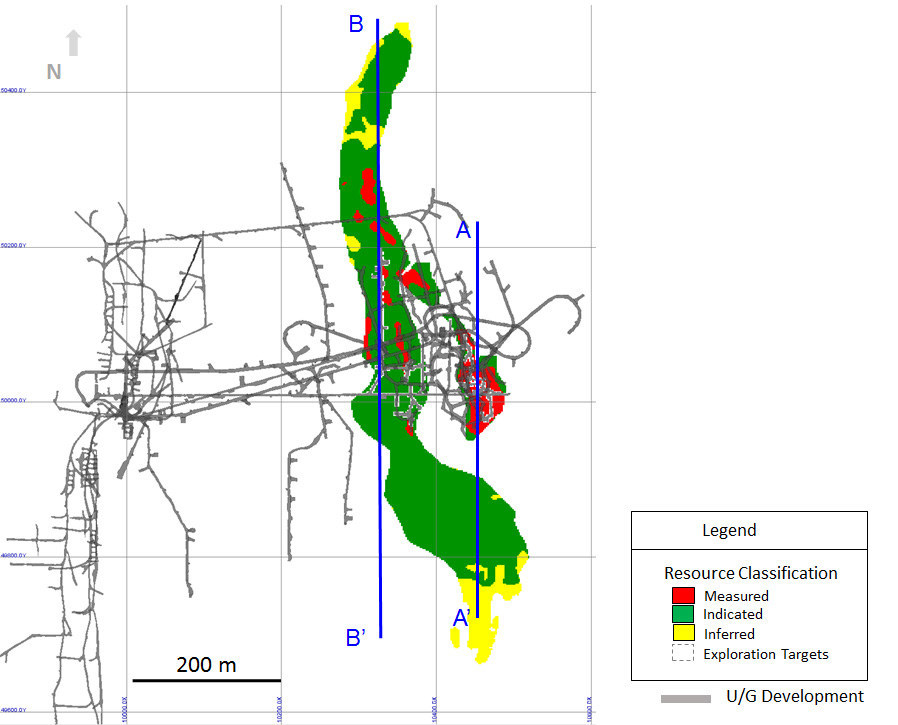Toggle the Indicated classification entry
This screenshot has height=725, width=898.
733,614
